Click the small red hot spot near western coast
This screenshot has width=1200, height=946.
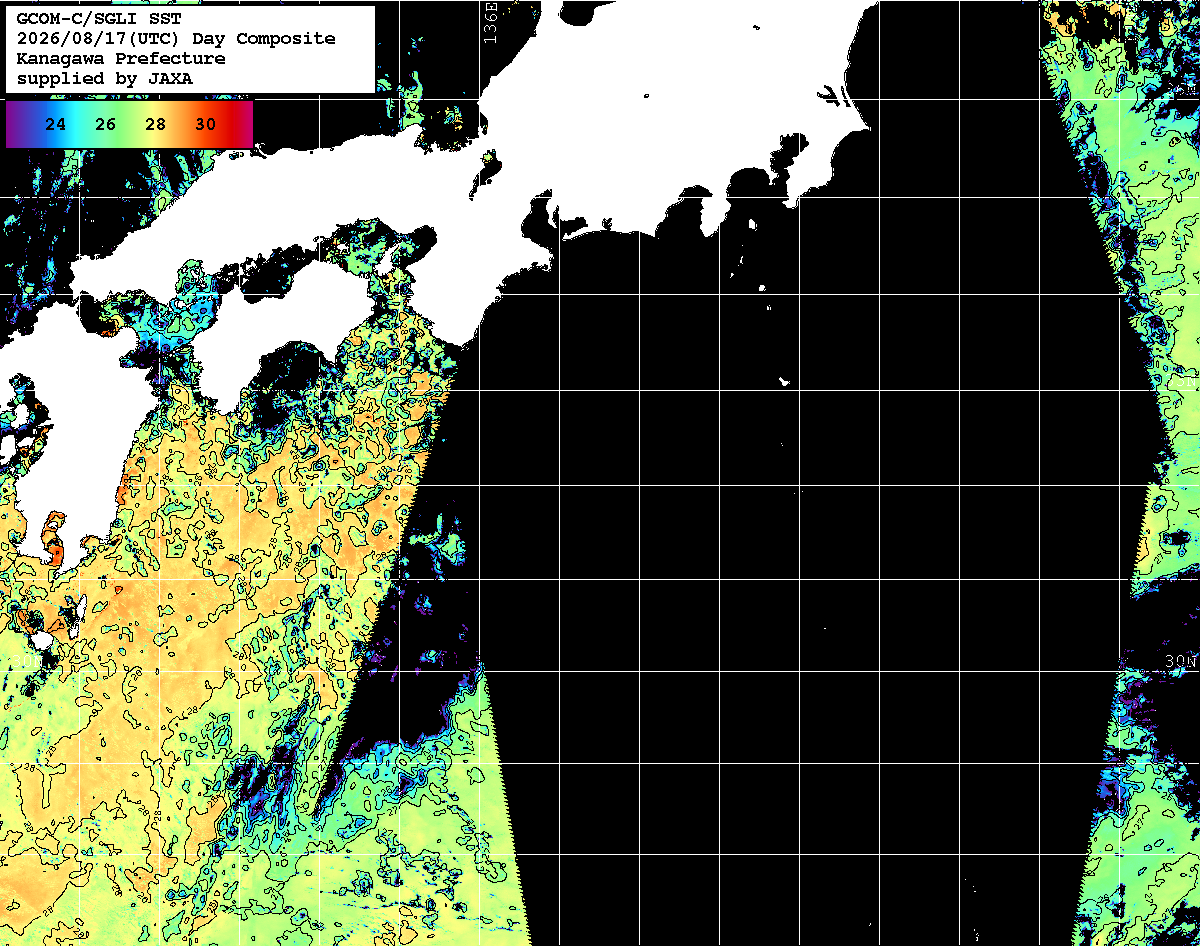tap(54, 550)
